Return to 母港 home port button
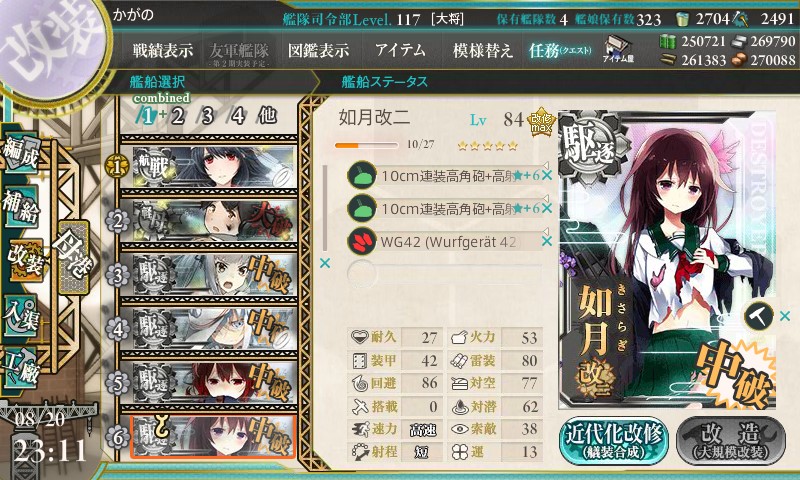This screenshot has width=800, height=480. click(x=73, y=257)
